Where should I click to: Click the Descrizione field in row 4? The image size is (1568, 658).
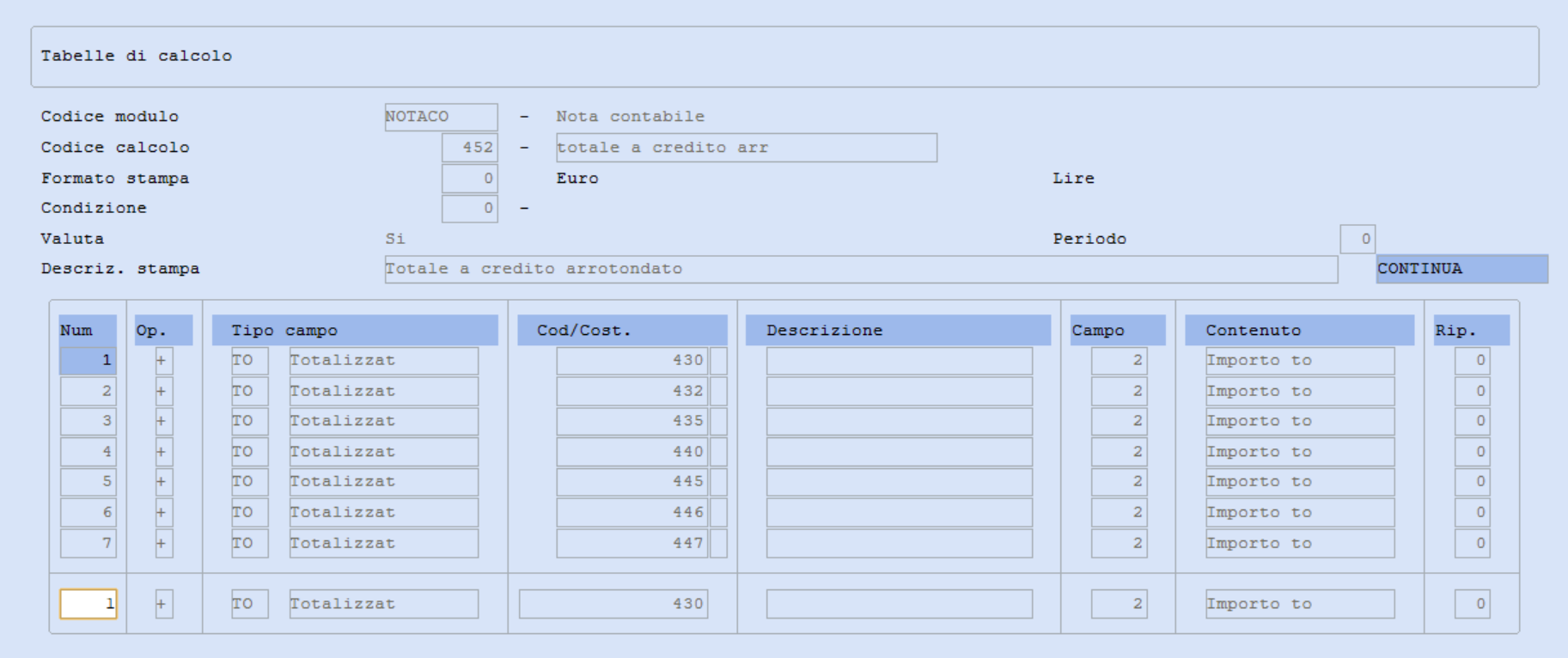pos(900,452)
